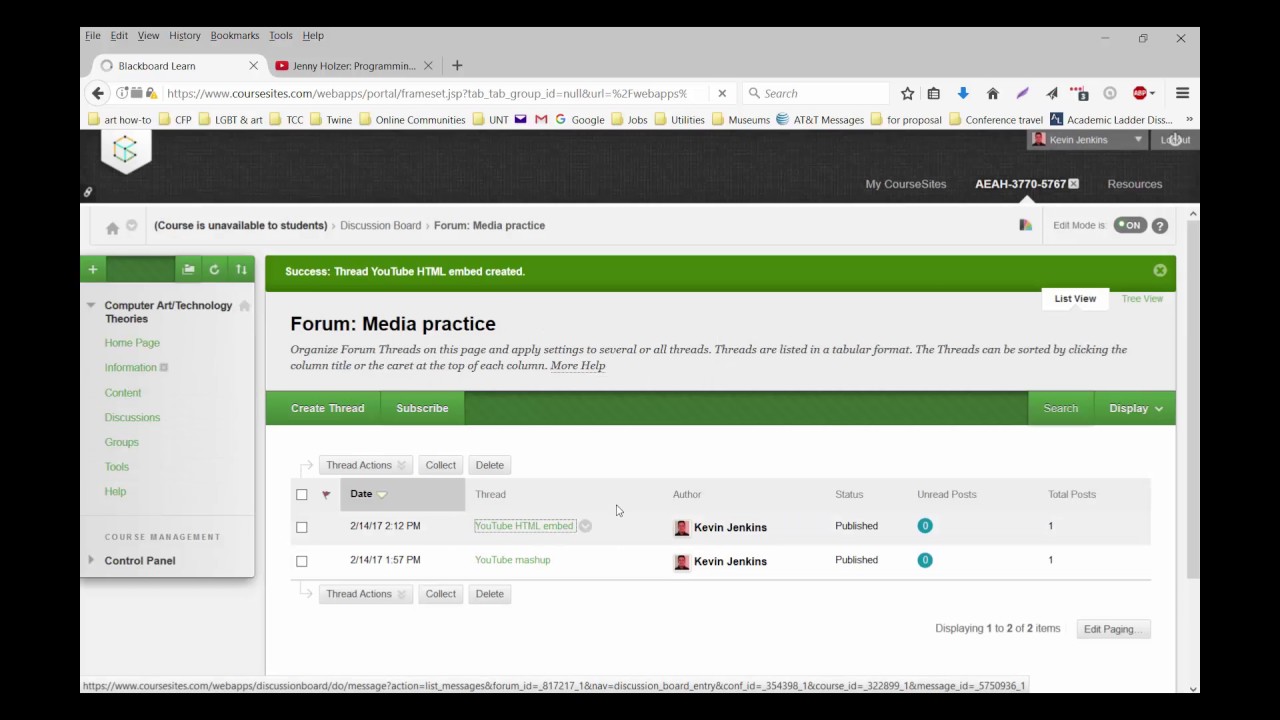Image resolution: width=1280 pixels, height=720 pixels.
Task: Stop loading with the X next to URL
Action: [x=723, y=93]
